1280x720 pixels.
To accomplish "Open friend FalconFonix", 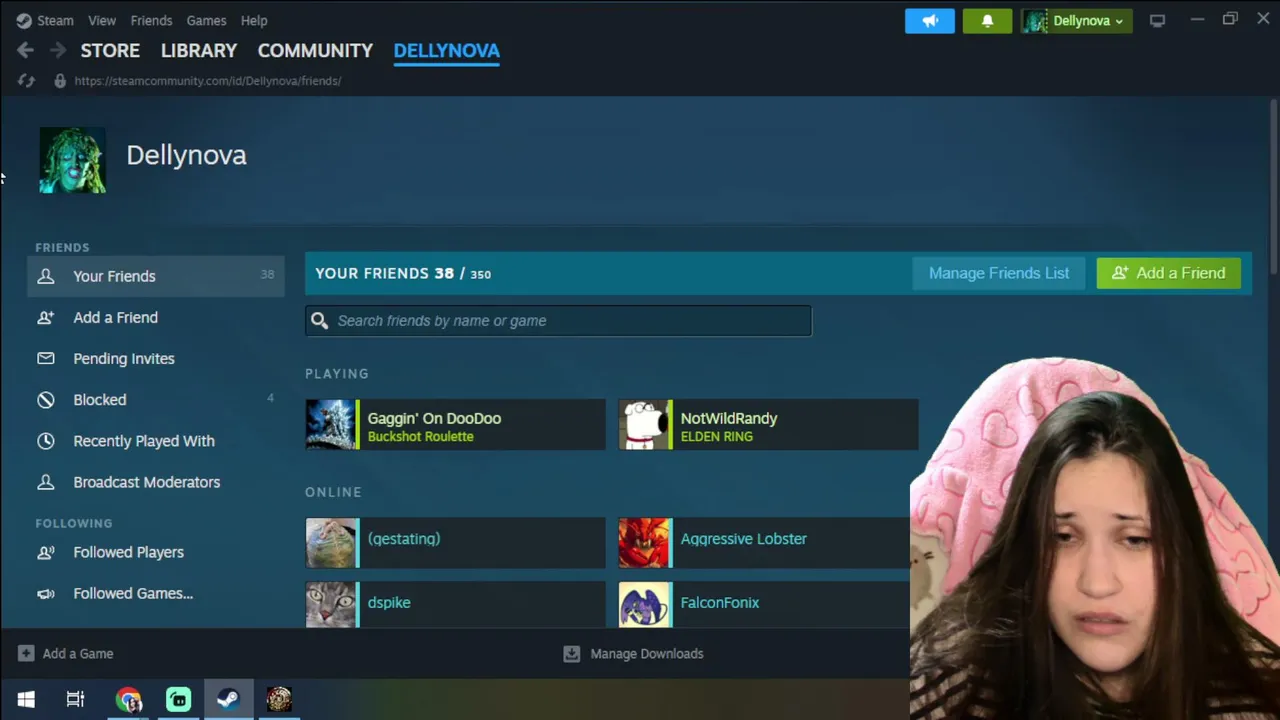I will pyautogui.click(x=764, y=605).
